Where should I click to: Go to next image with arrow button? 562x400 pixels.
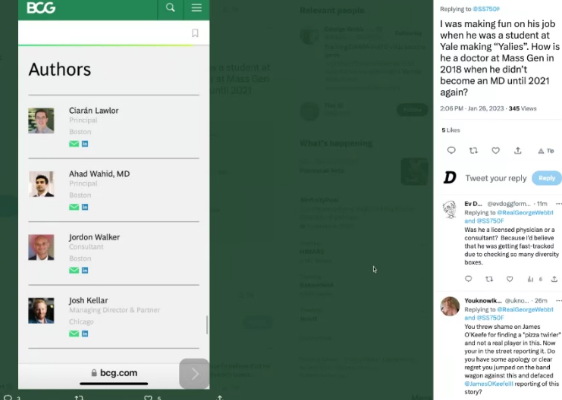[x=194, y=374]
